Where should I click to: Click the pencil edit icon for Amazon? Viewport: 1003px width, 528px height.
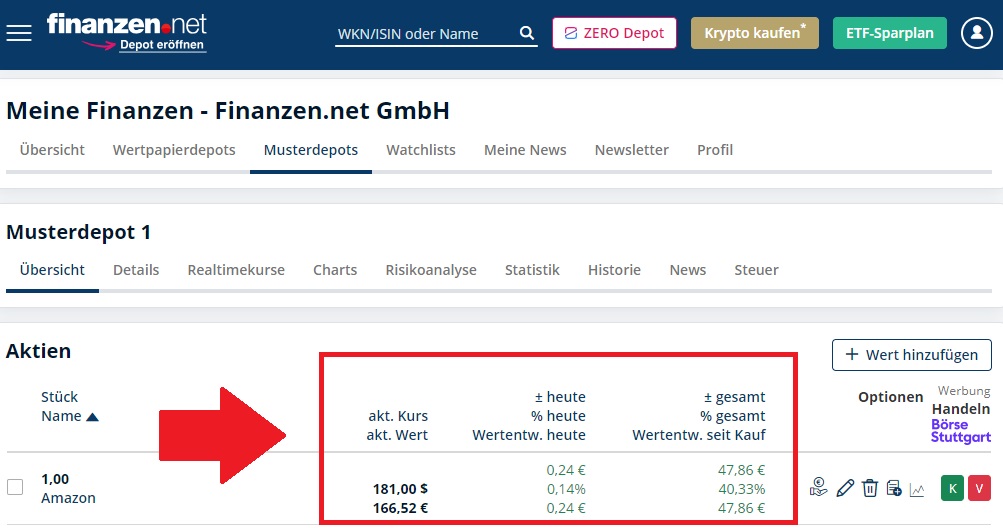point(845,488)
